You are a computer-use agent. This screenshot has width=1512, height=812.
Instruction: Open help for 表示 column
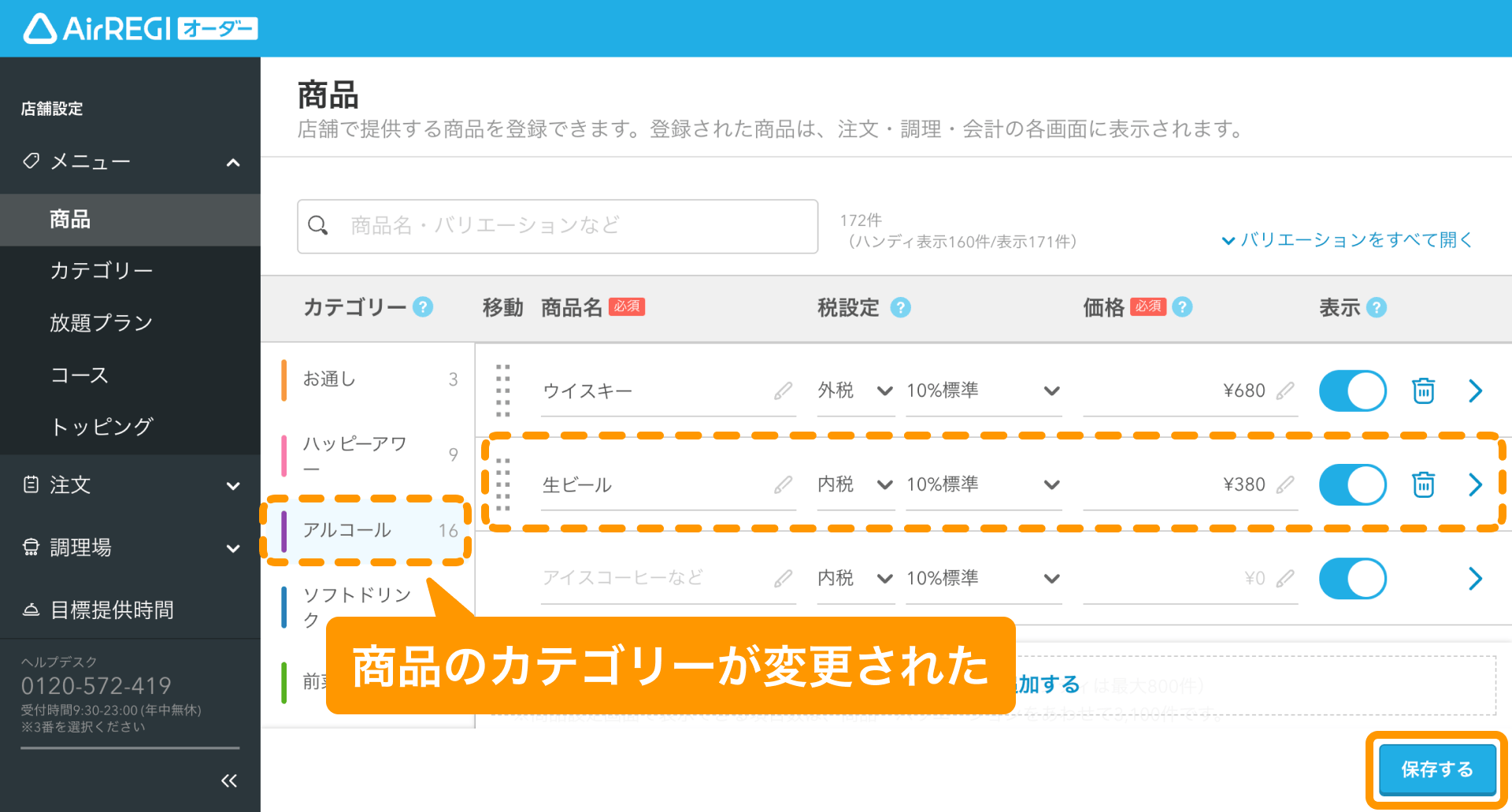click(x=1377, y=307)
